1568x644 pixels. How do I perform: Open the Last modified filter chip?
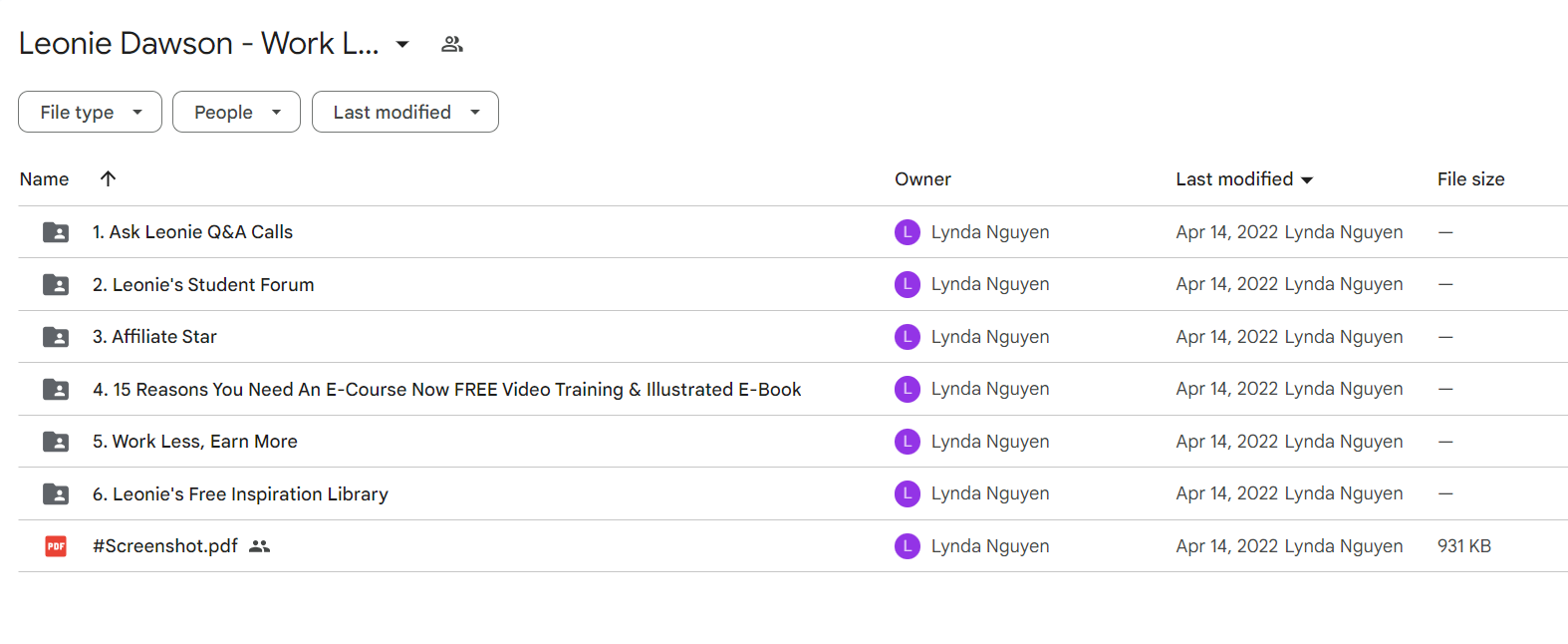[405, 112]
